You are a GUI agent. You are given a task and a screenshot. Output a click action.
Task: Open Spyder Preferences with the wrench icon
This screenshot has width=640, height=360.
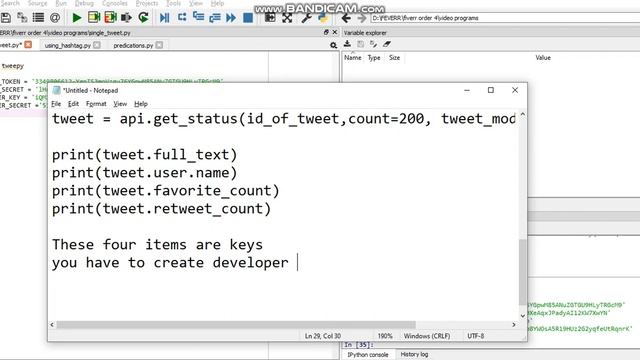click(x=306, y=18)
